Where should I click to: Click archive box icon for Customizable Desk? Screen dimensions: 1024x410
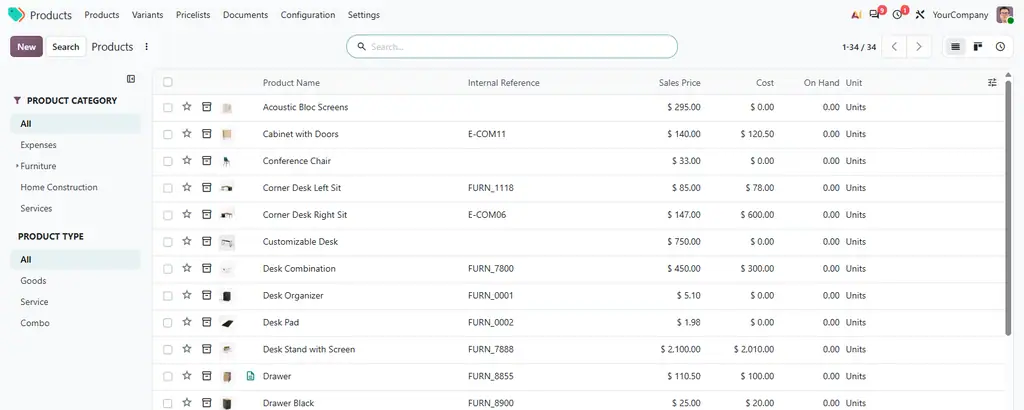coord(206,241)
